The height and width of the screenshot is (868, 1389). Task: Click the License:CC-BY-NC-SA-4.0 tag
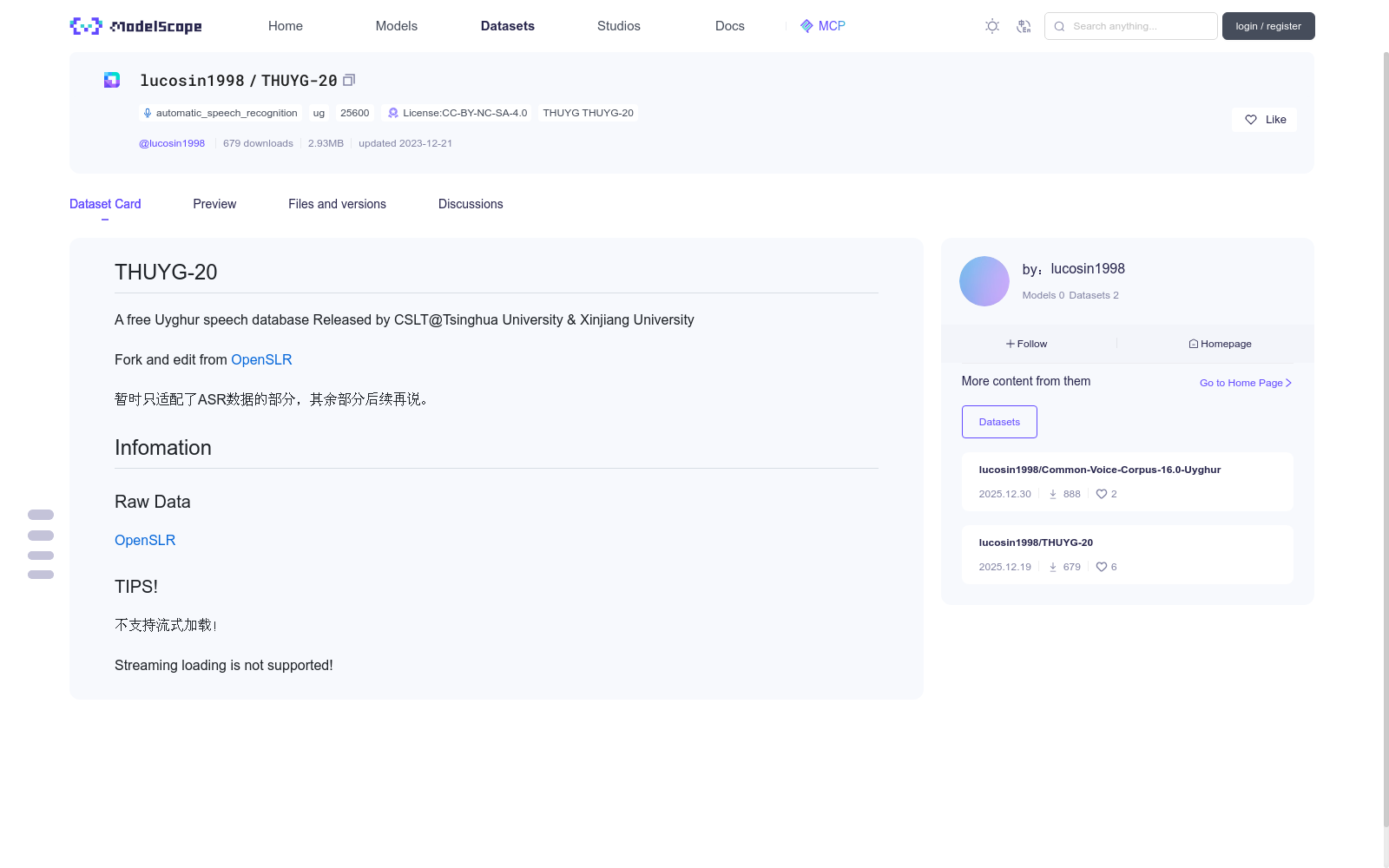(x=458, y=113)
